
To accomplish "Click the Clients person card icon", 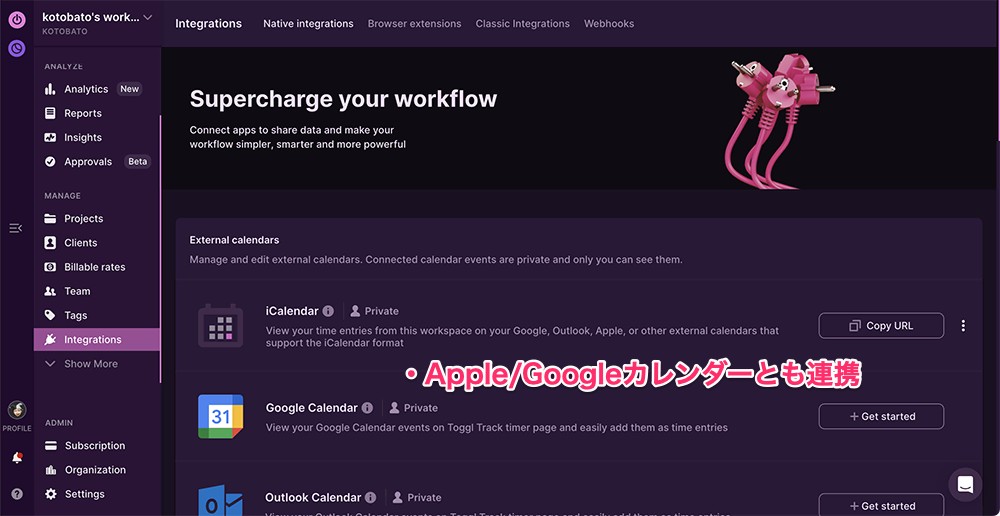I will (50, 243).
